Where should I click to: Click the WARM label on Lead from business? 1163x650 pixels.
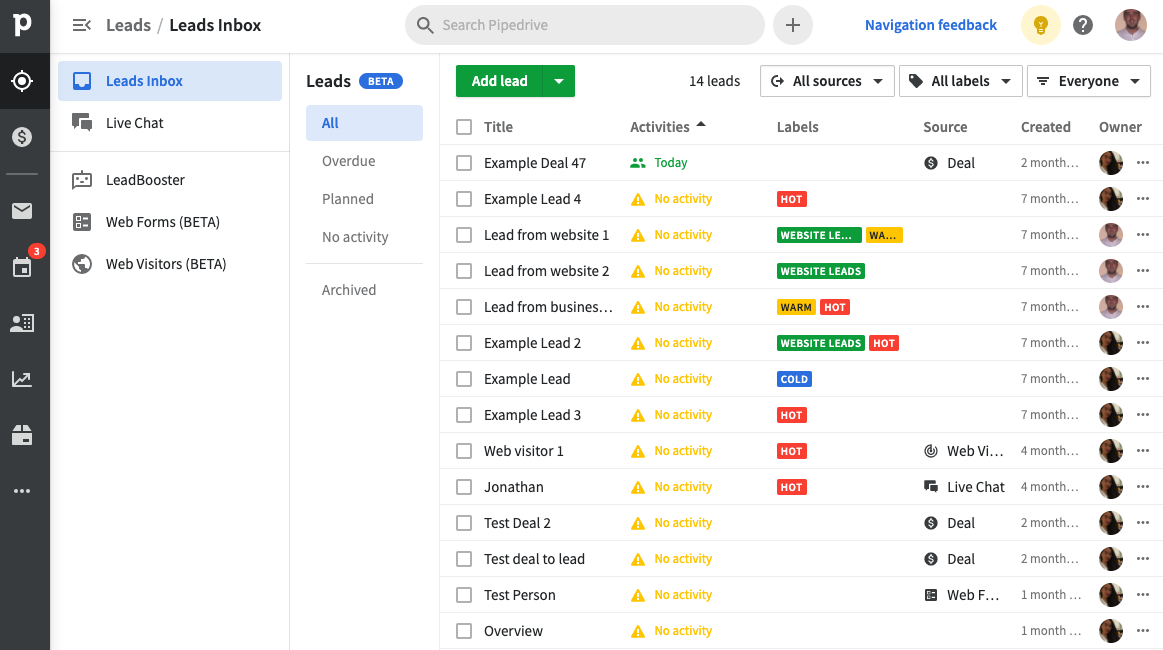pos(796,307)
